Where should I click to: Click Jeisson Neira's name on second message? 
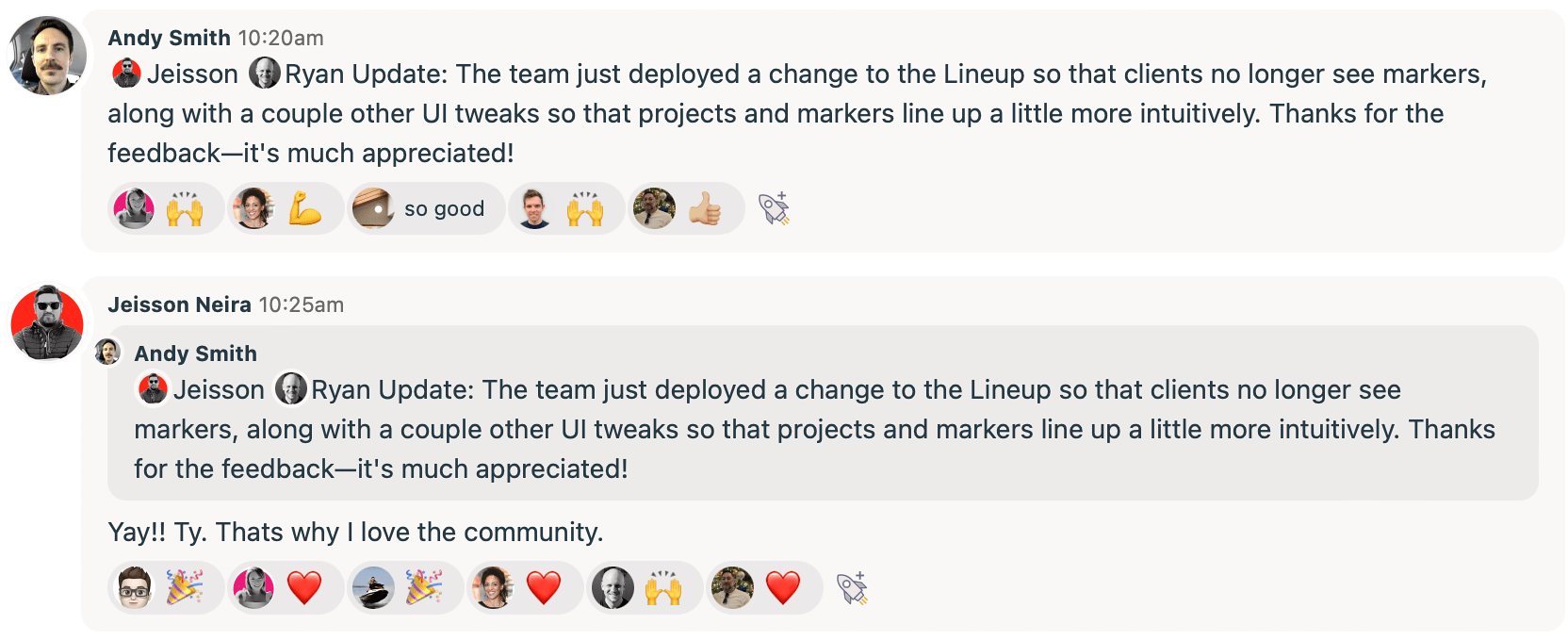(179, 304)
